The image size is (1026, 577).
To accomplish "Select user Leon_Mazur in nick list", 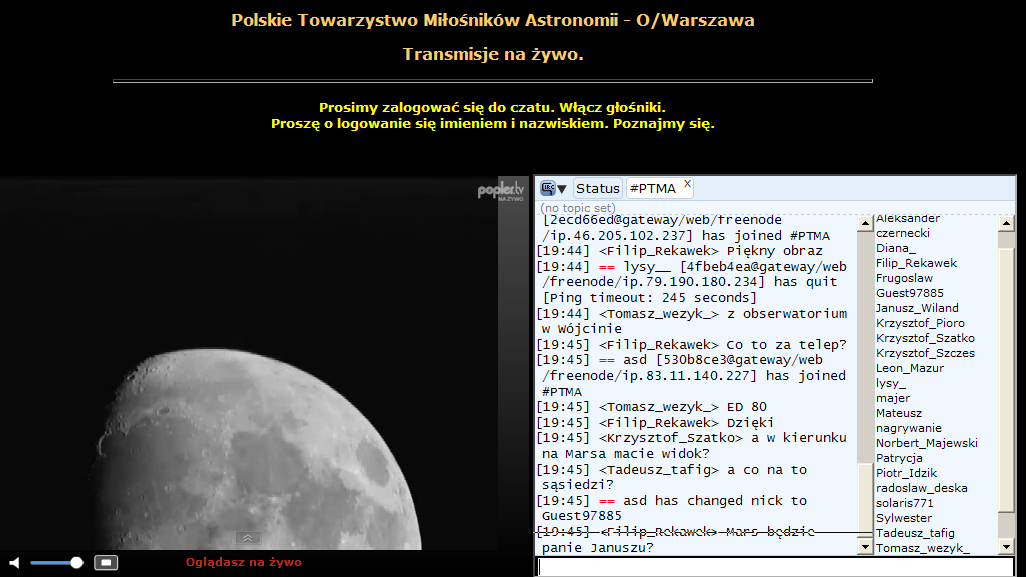I will click(910, 368).
